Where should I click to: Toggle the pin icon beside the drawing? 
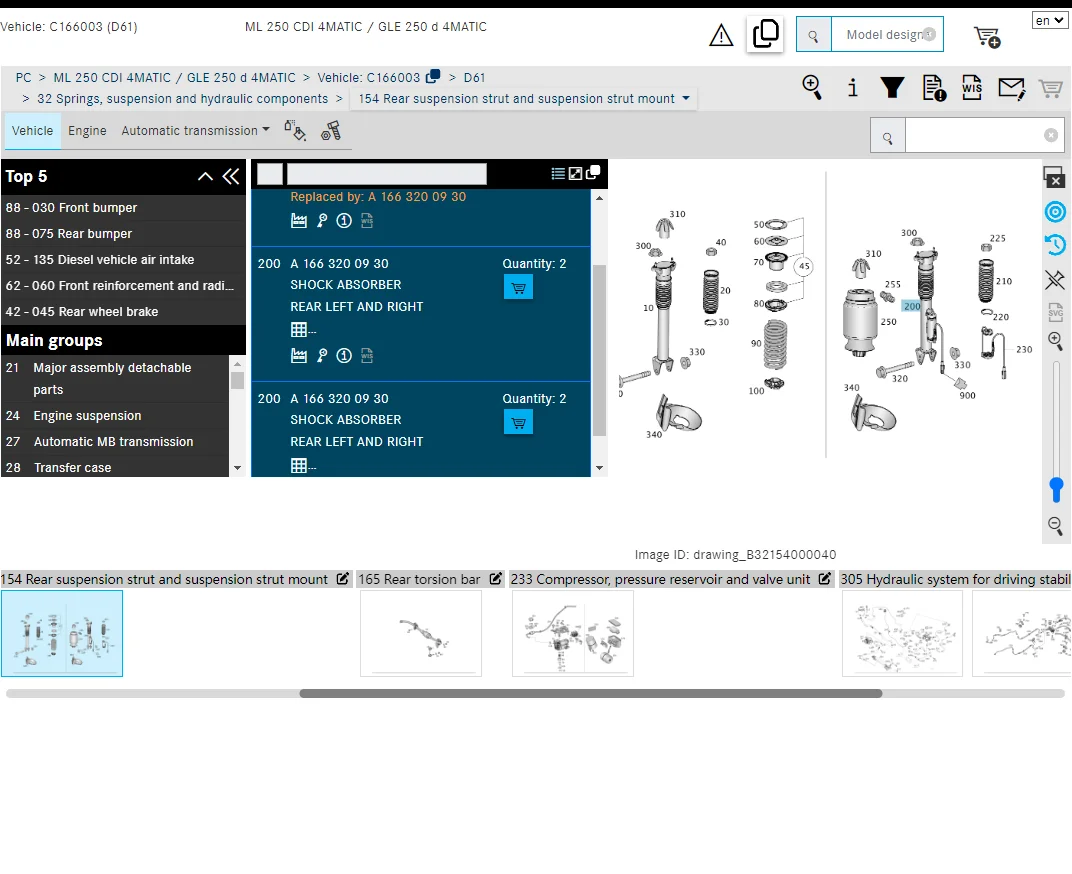click(x=1055, y=279)
